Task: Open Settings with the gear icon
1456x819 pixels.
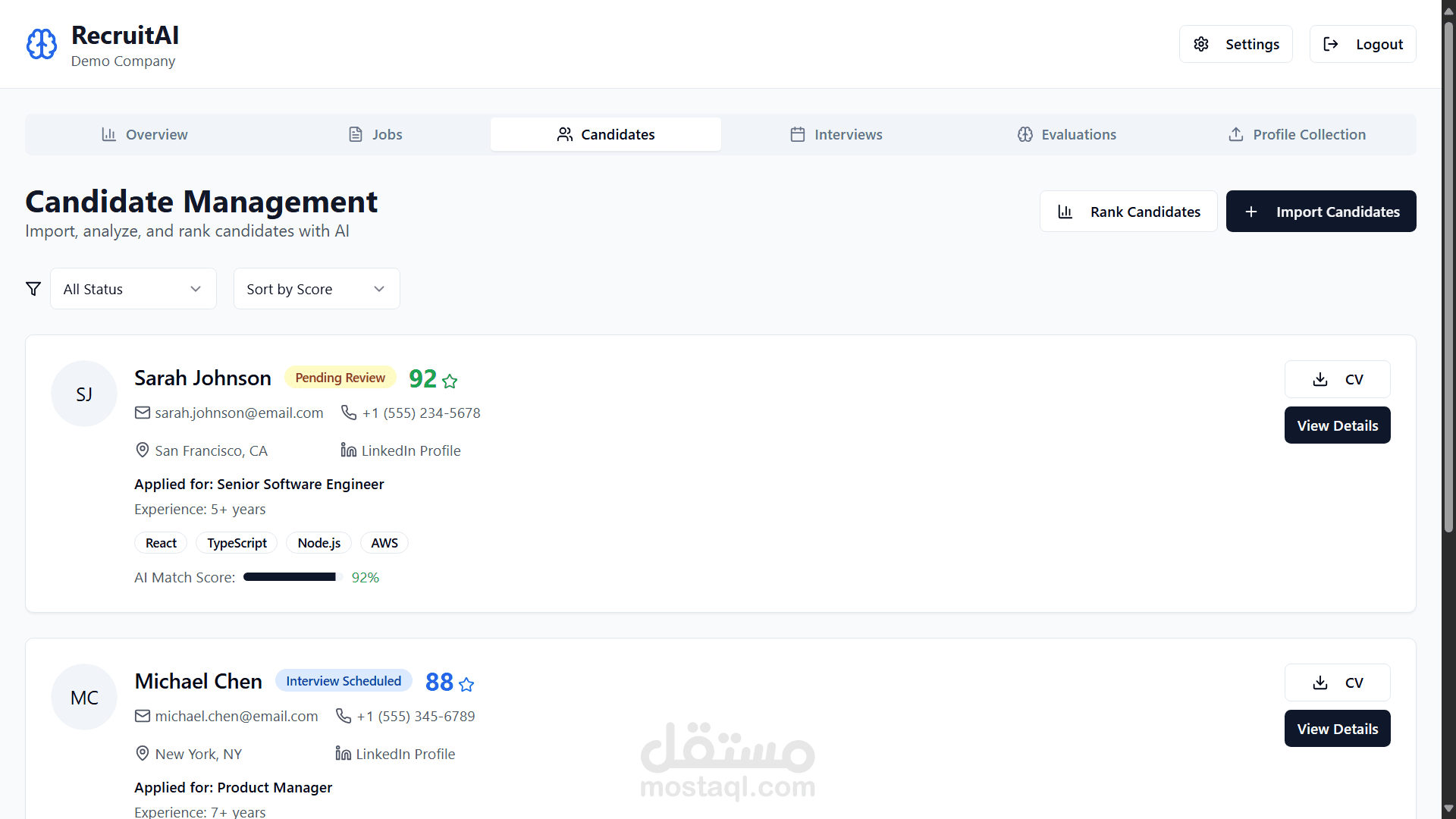Action: coord(1201,44)
